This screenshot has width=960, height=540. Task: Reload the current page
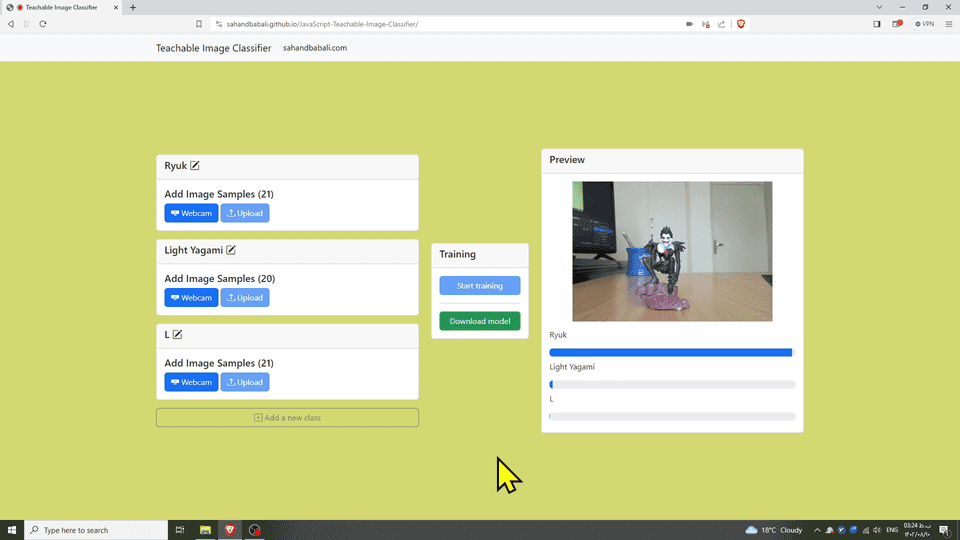43,24
